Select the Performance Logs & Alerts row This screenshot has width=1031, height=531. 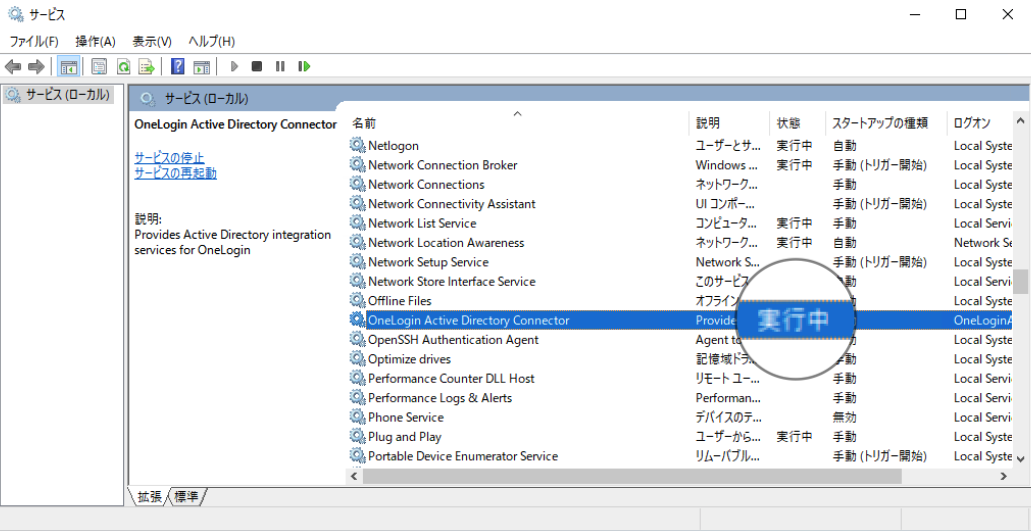point(680,398)
